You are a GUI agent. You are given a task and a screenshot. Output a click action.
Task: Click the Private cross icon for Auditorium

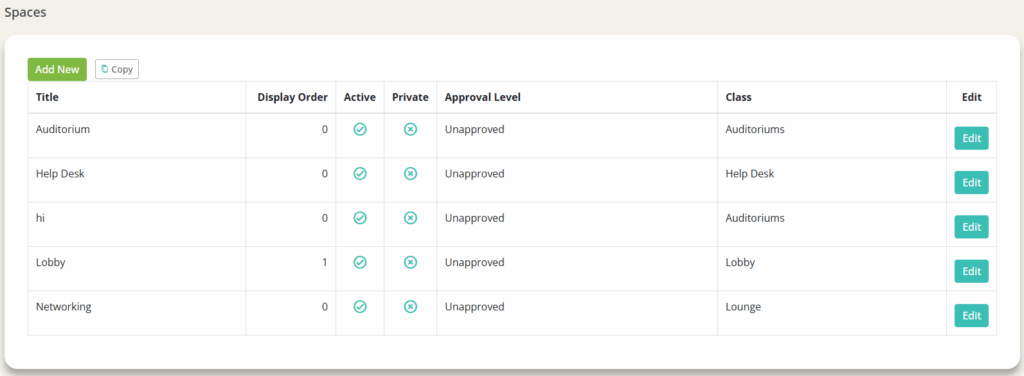pos(410,129)
